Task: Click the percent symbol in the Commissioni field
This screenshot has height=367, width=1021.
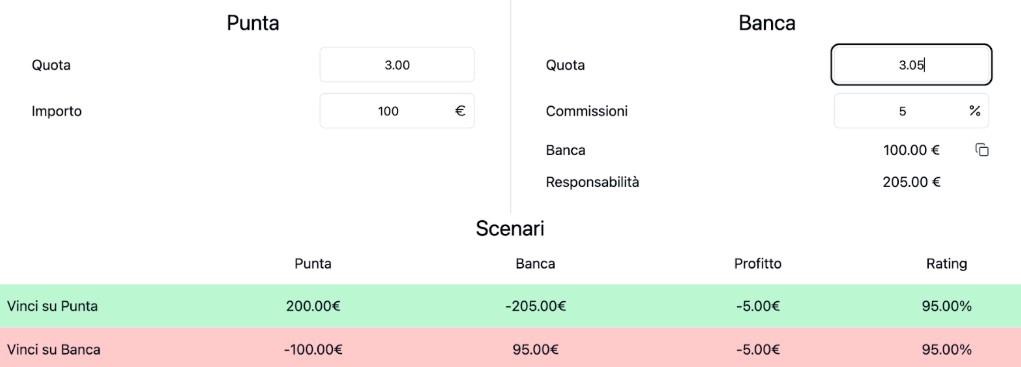Action: [x=974, y=111]
